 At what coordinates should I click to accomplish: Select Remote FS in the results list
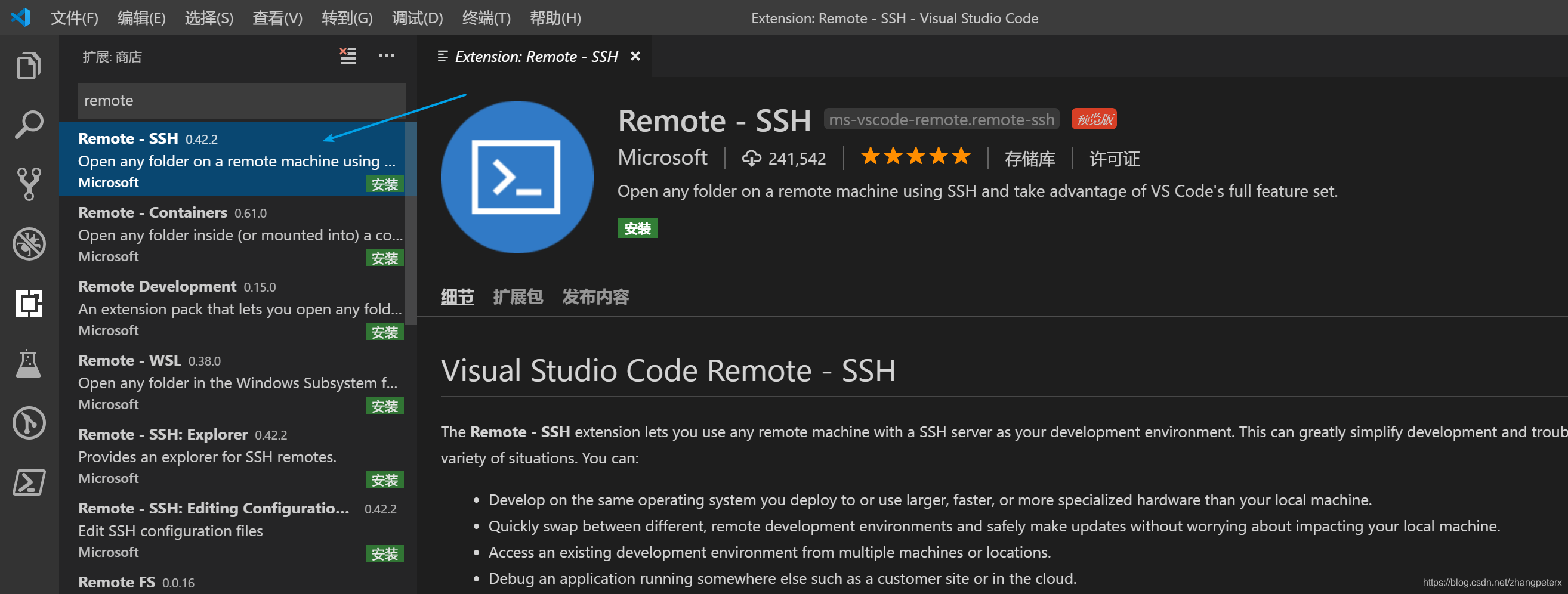click(x=233, y=581)
